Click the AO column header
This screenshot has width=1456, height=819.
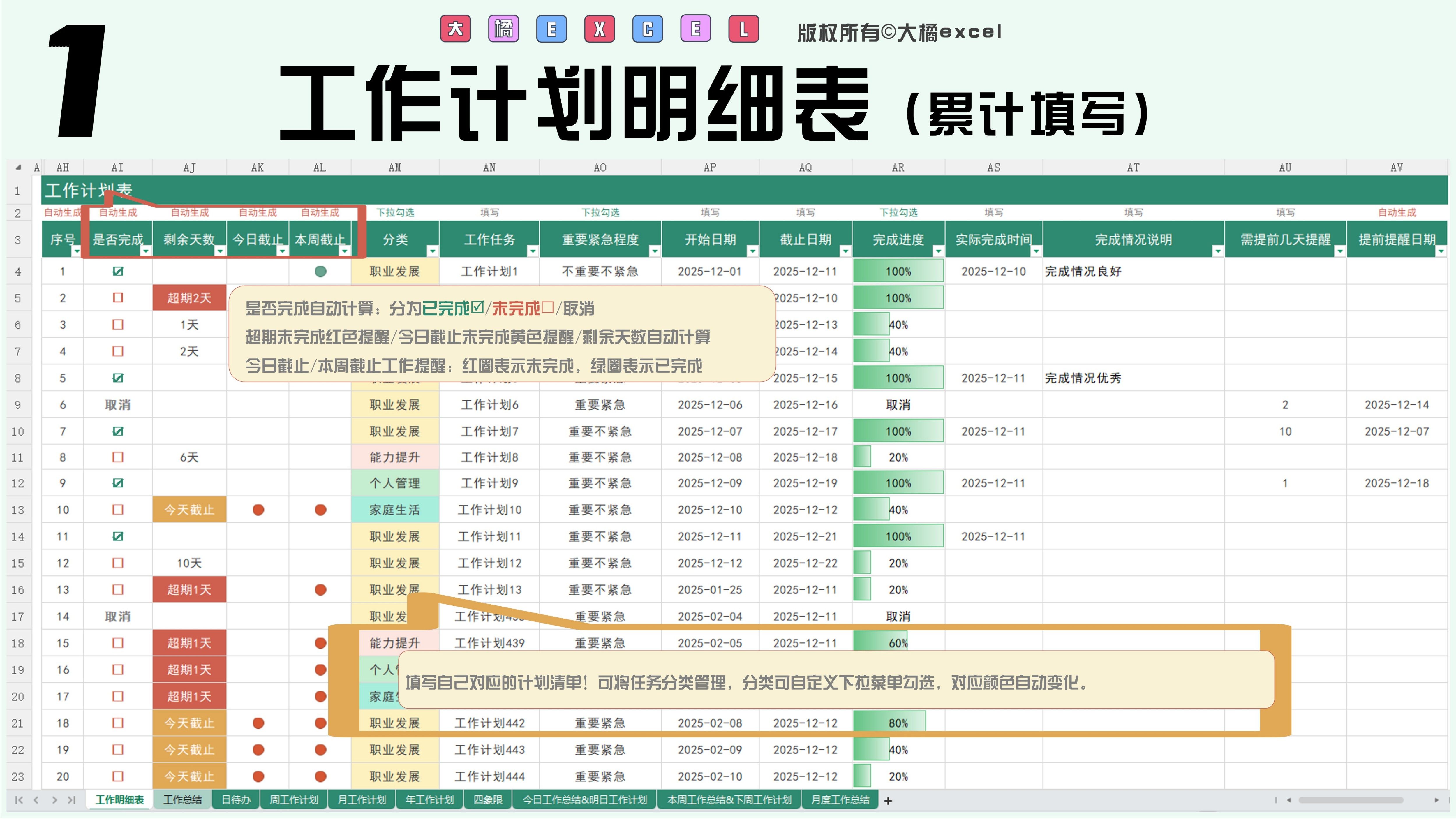600,167
